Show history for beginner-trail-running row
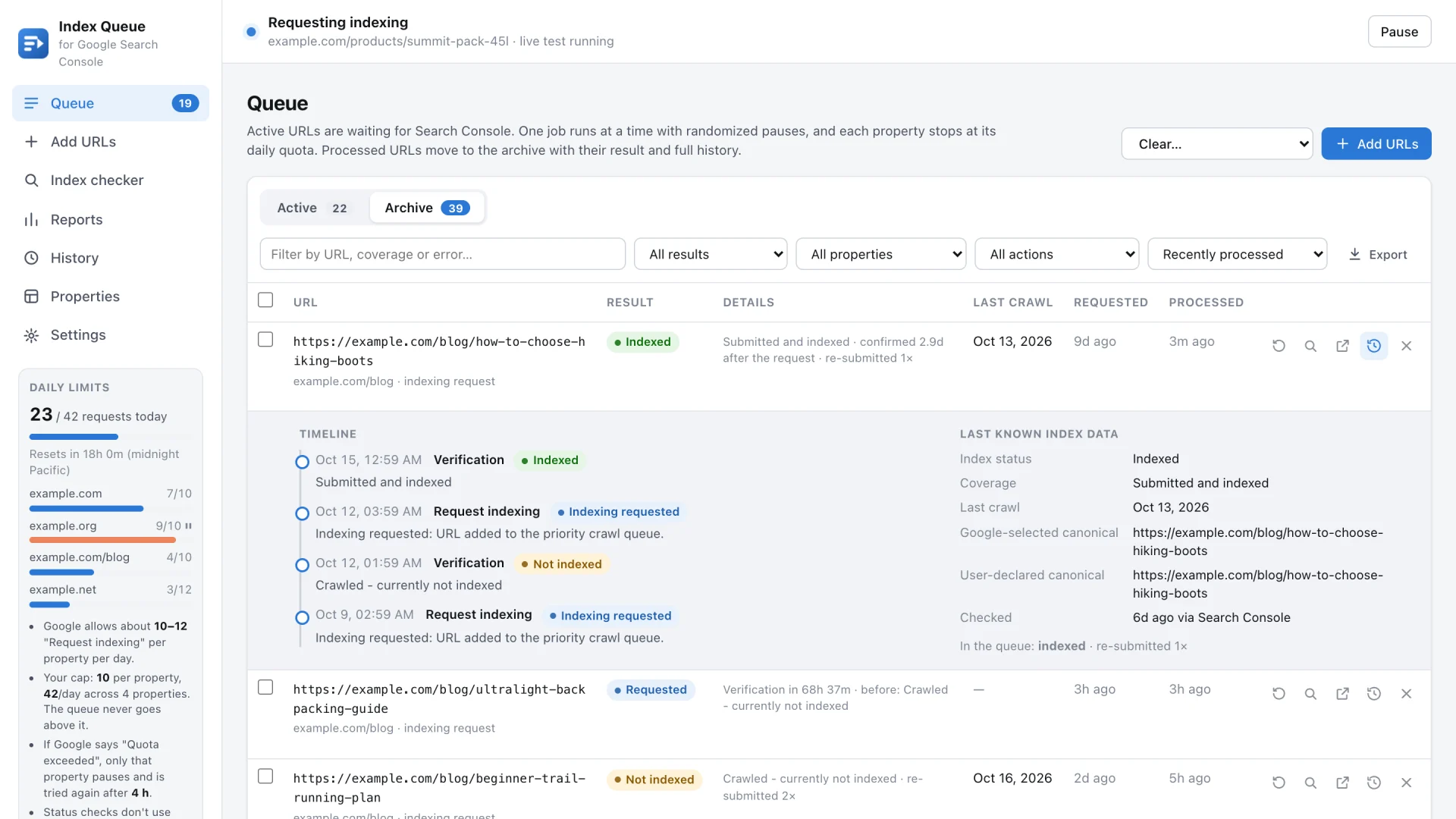This screenshot has width=1456, height=819. [1374, 783]
